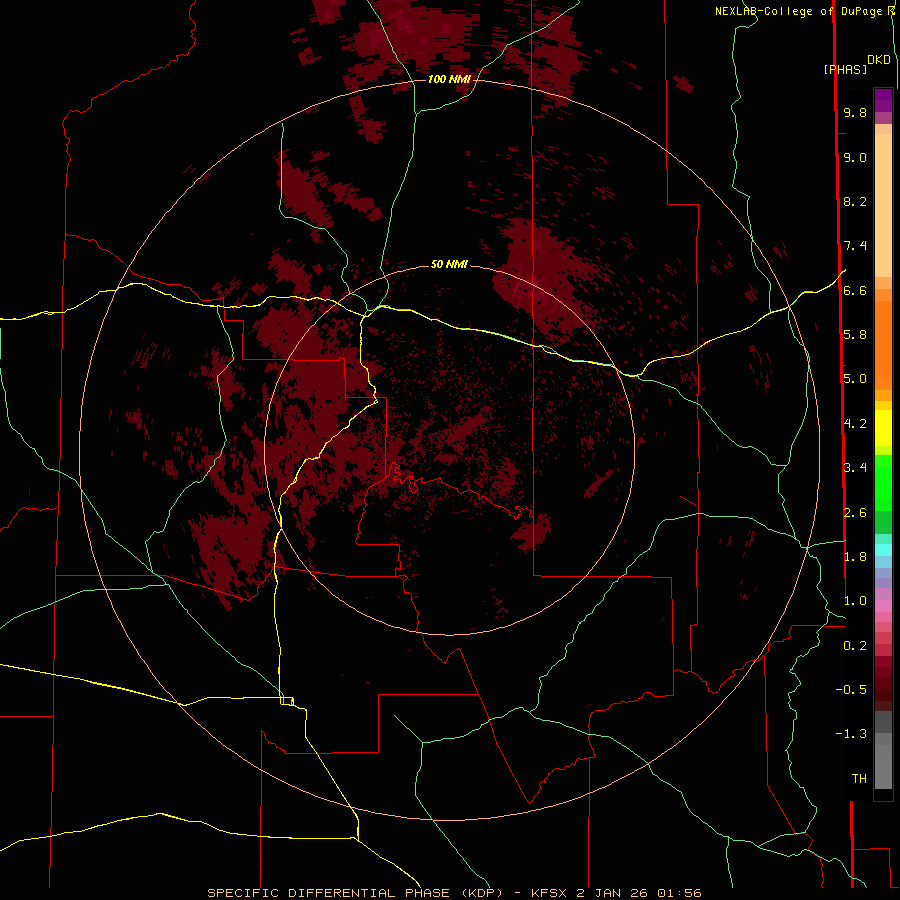Click the 7.4 value on the color scale
Image resolution: width=900 pixels, height=900 pixels.
(855, 246)
